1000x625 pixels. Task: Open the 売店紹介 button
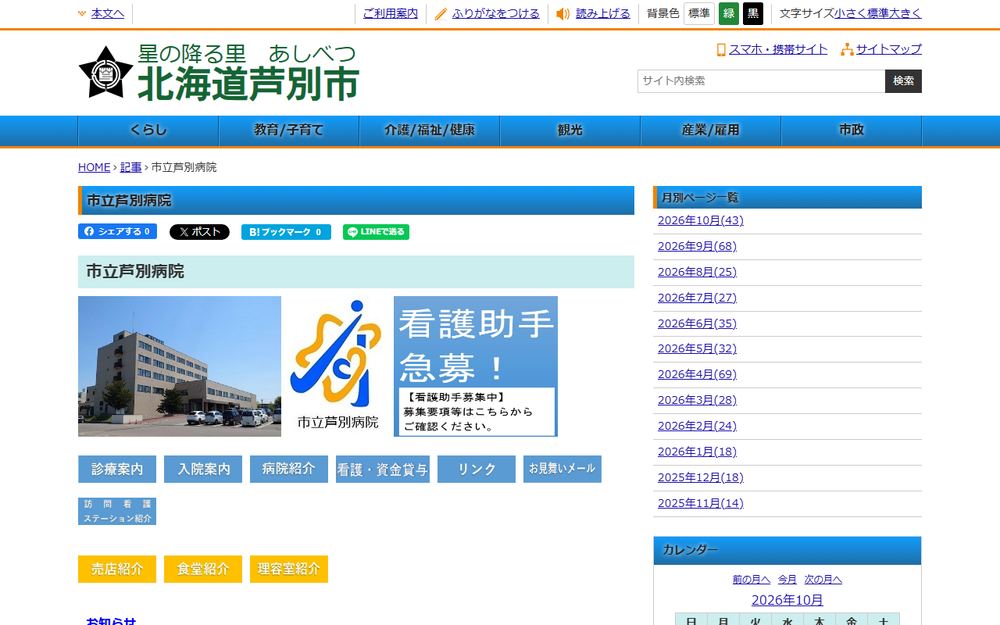(117, 569)
